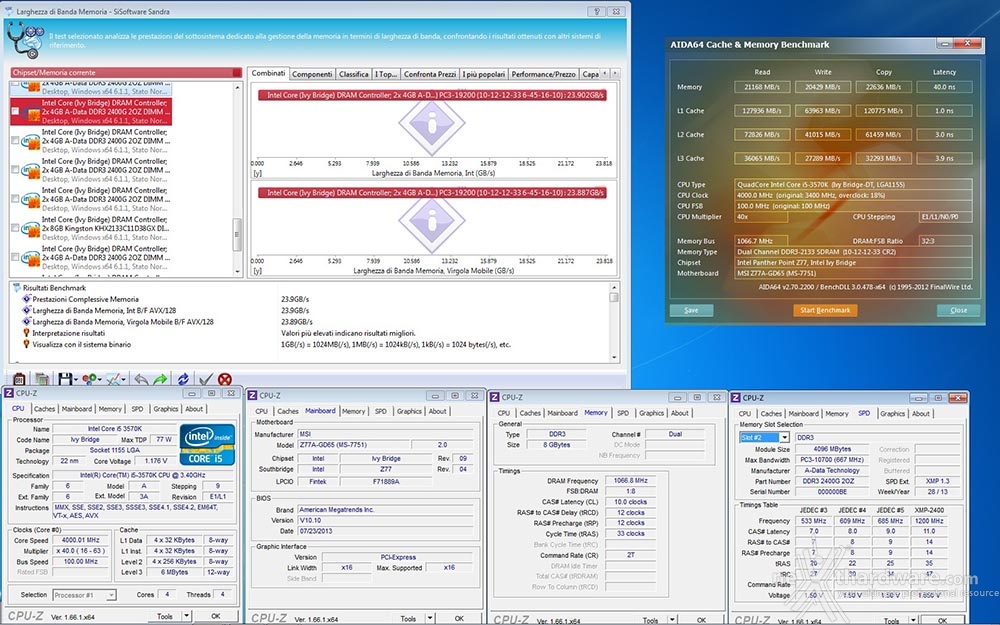Tick the checkbox of the Kingston KHX2133C11D38GX entry
The height and width of the screenshot is (625, 1000).
click(15, 228)
